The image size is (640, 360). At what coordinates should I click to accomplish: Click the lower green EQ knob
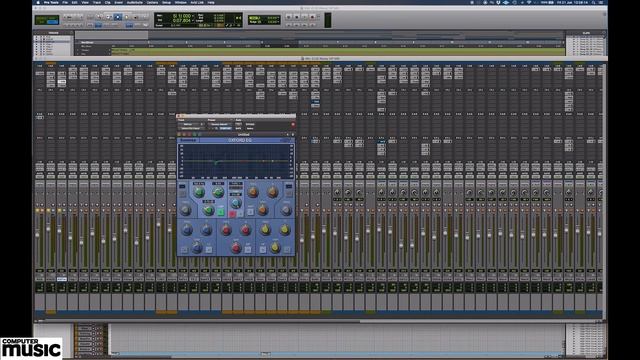click(x=209, y=210)
